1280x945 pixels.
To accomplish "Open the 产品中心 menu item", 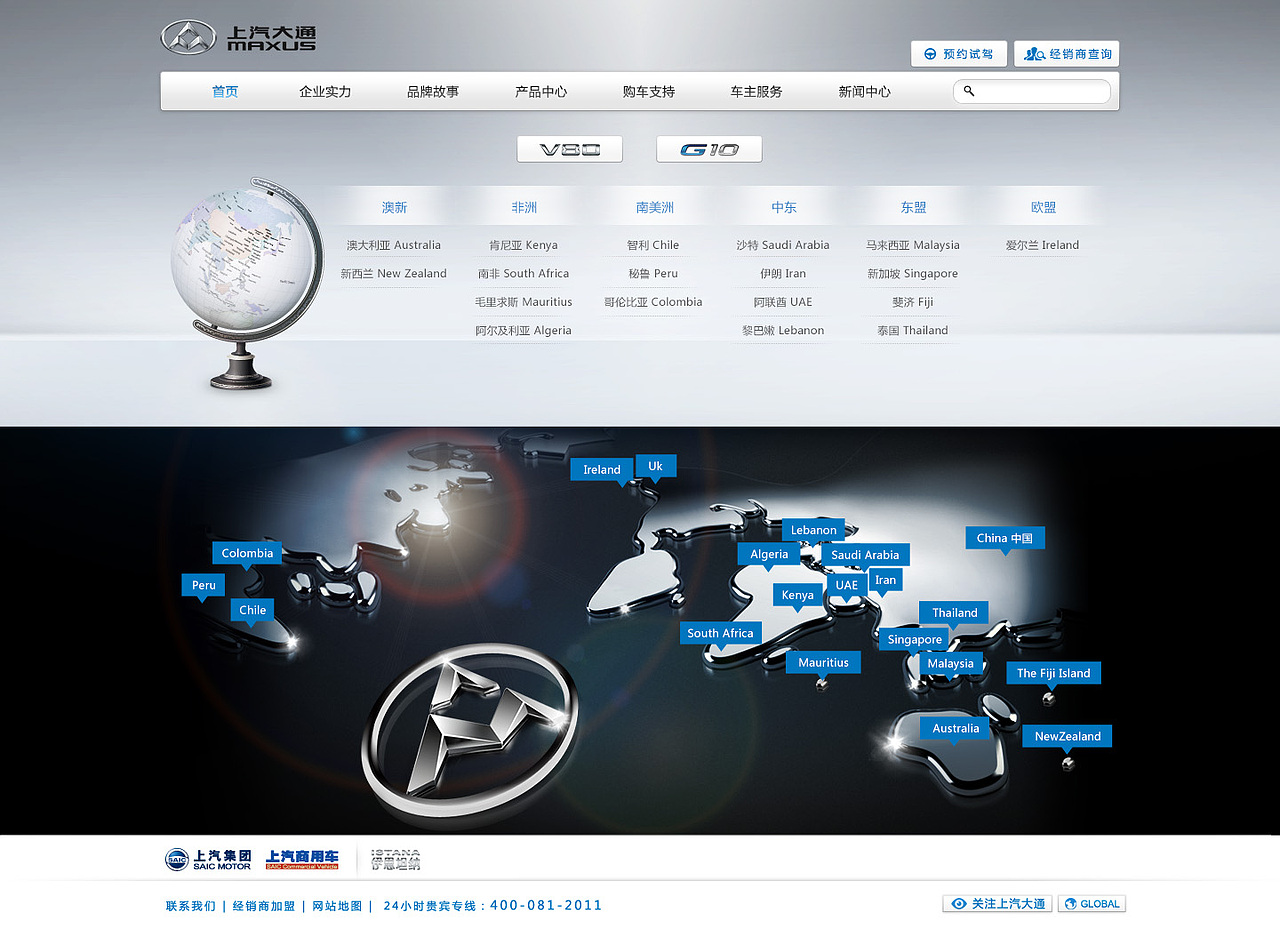I will click(541, 91).
